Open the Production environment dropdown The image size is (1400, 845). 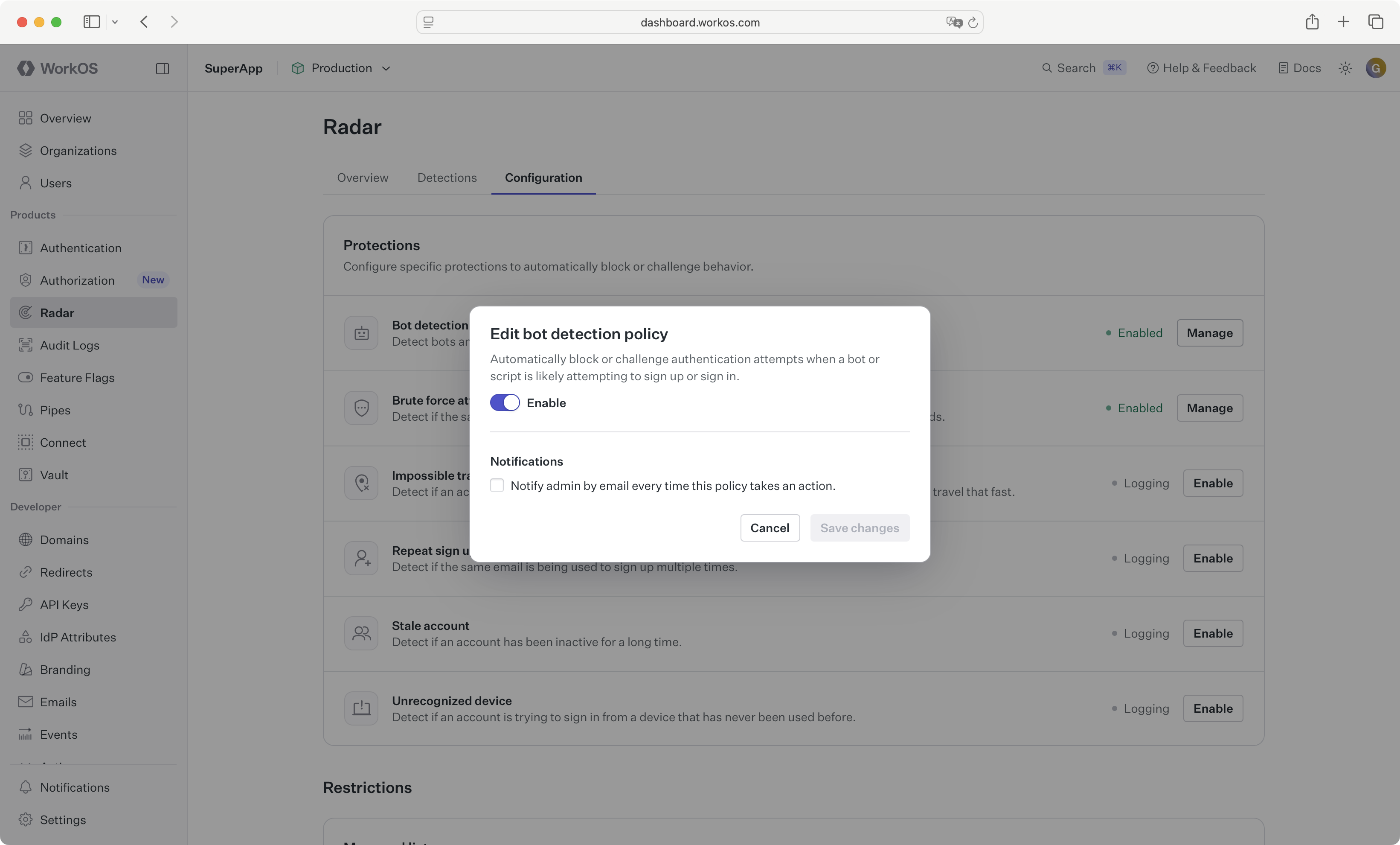[x=341, y=68]
